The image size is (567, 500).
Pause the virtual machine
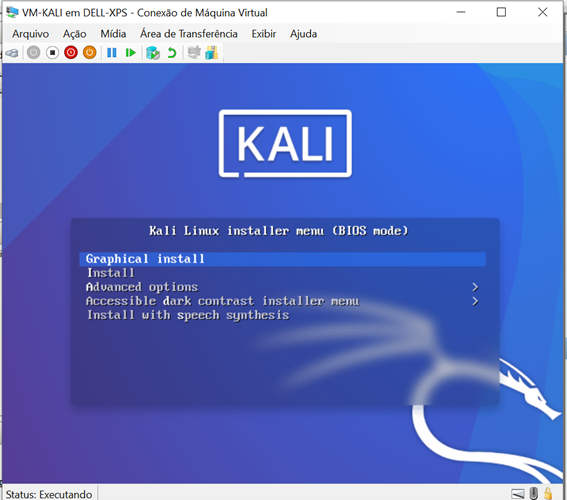click(112, 53)
